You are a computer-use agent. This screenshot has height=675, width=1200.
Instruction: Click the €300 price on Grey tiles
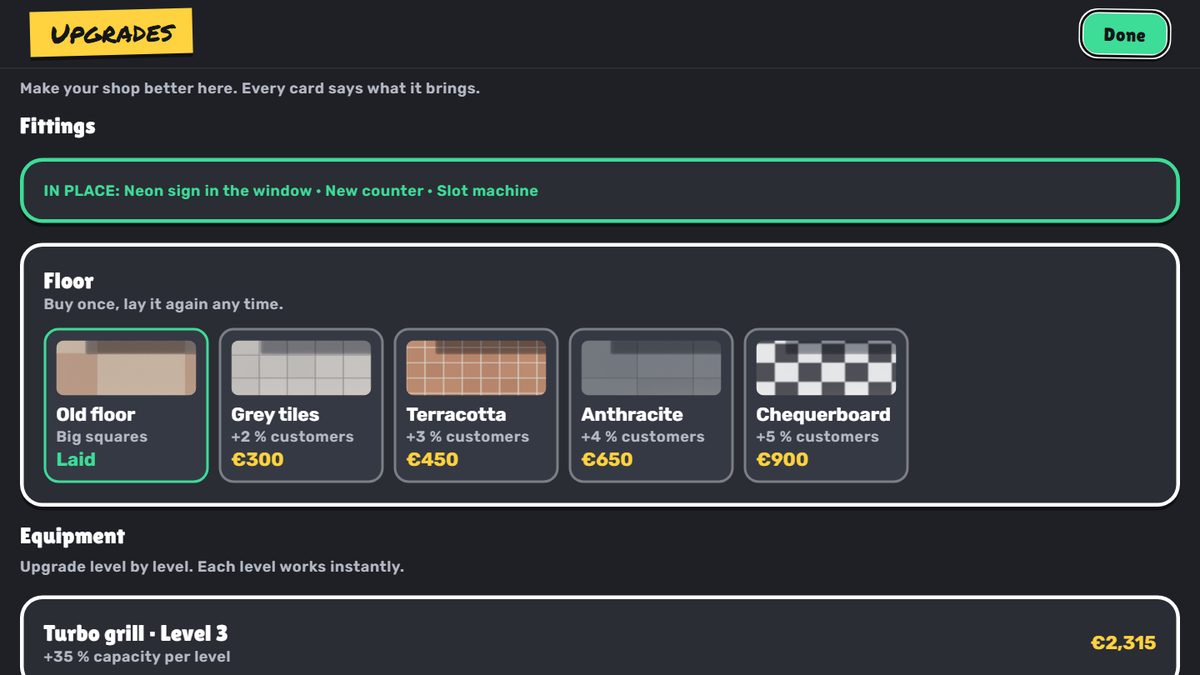coord(257,460)
